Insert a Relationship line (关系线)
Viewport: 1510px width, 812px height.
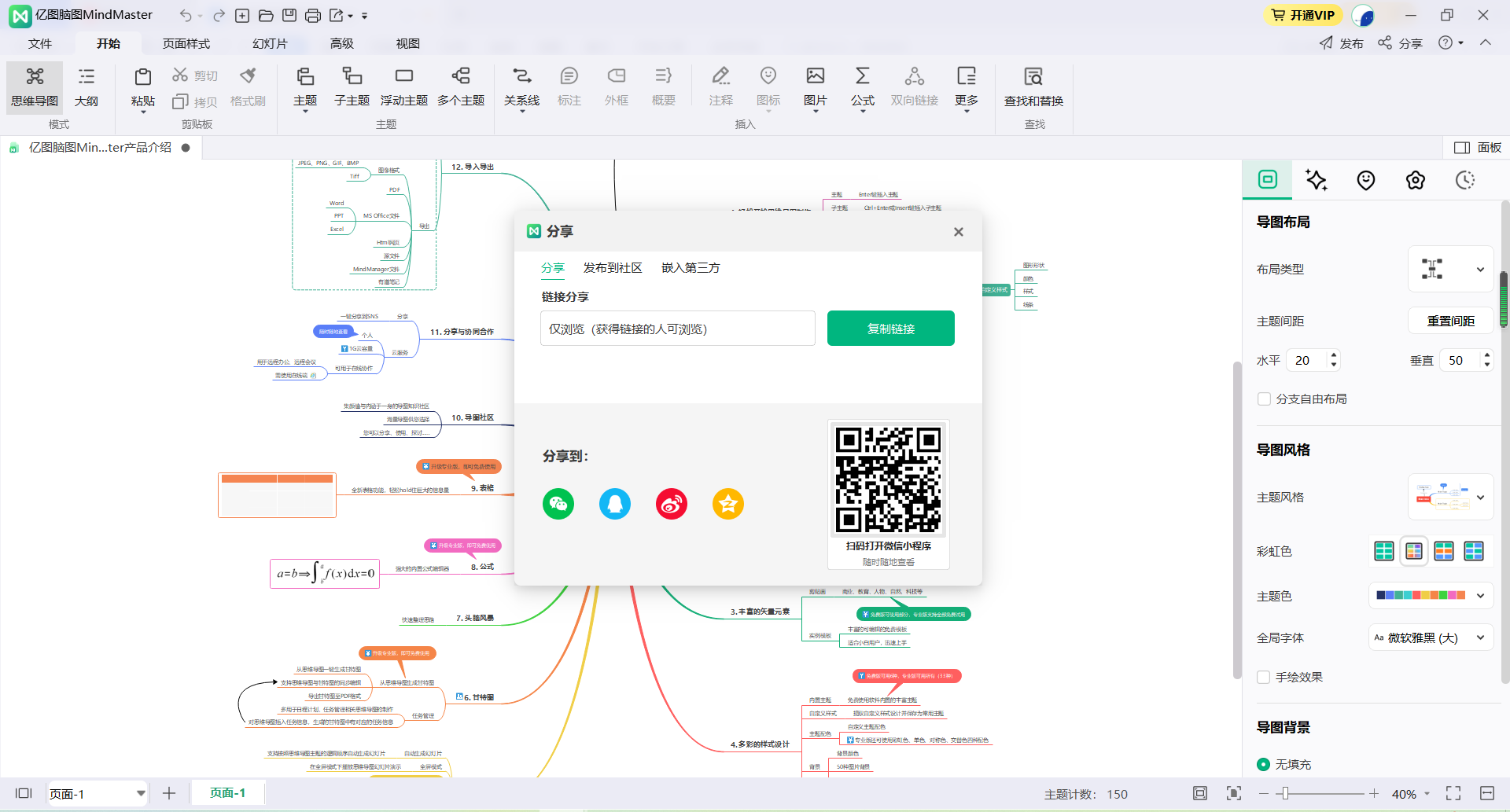(521, 87)
